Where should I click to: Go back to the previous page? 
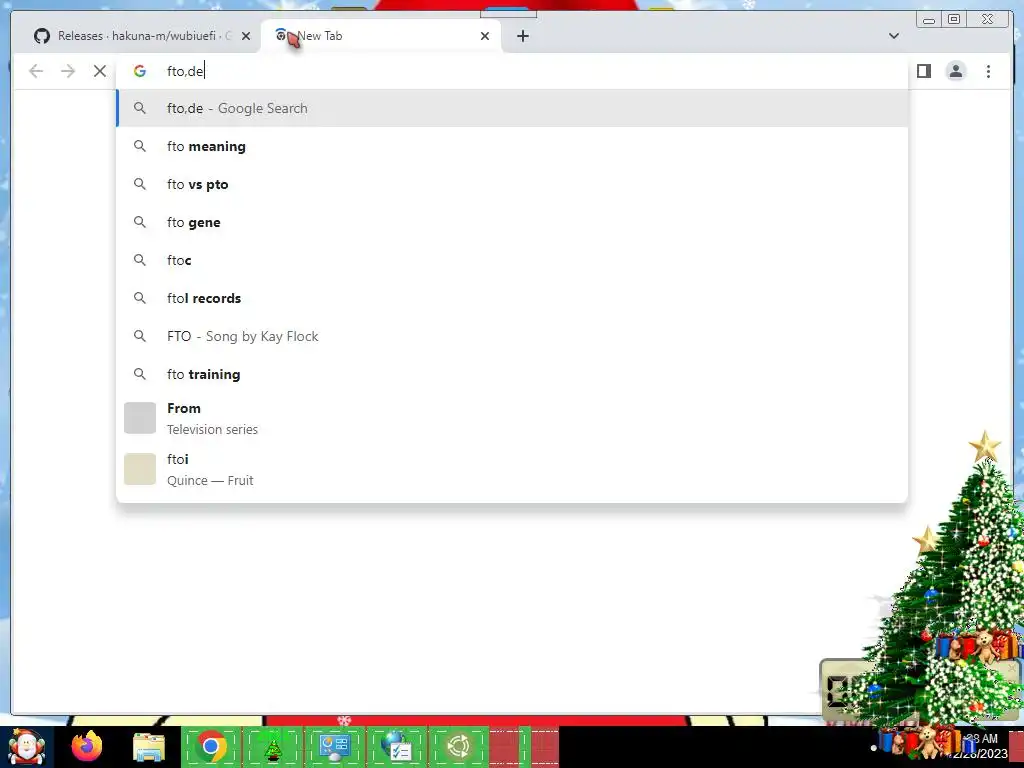pyautogui.click(x=36, y=71)
